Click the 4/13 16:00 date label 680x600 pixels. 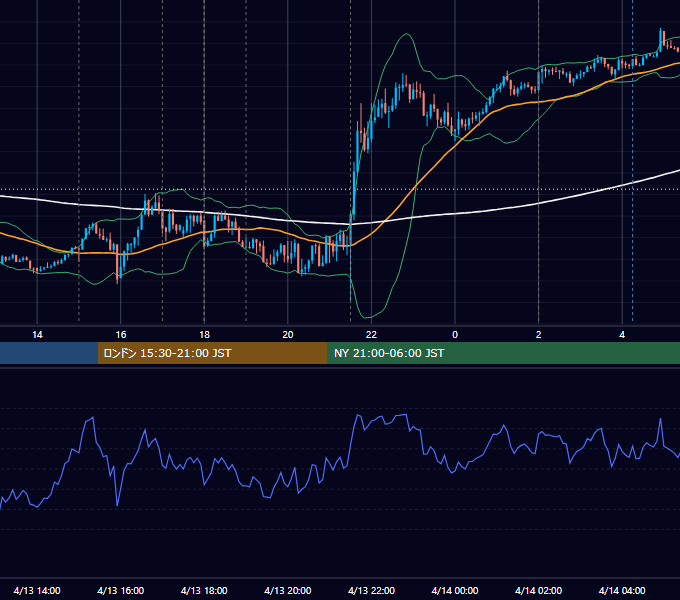[121, 590]
